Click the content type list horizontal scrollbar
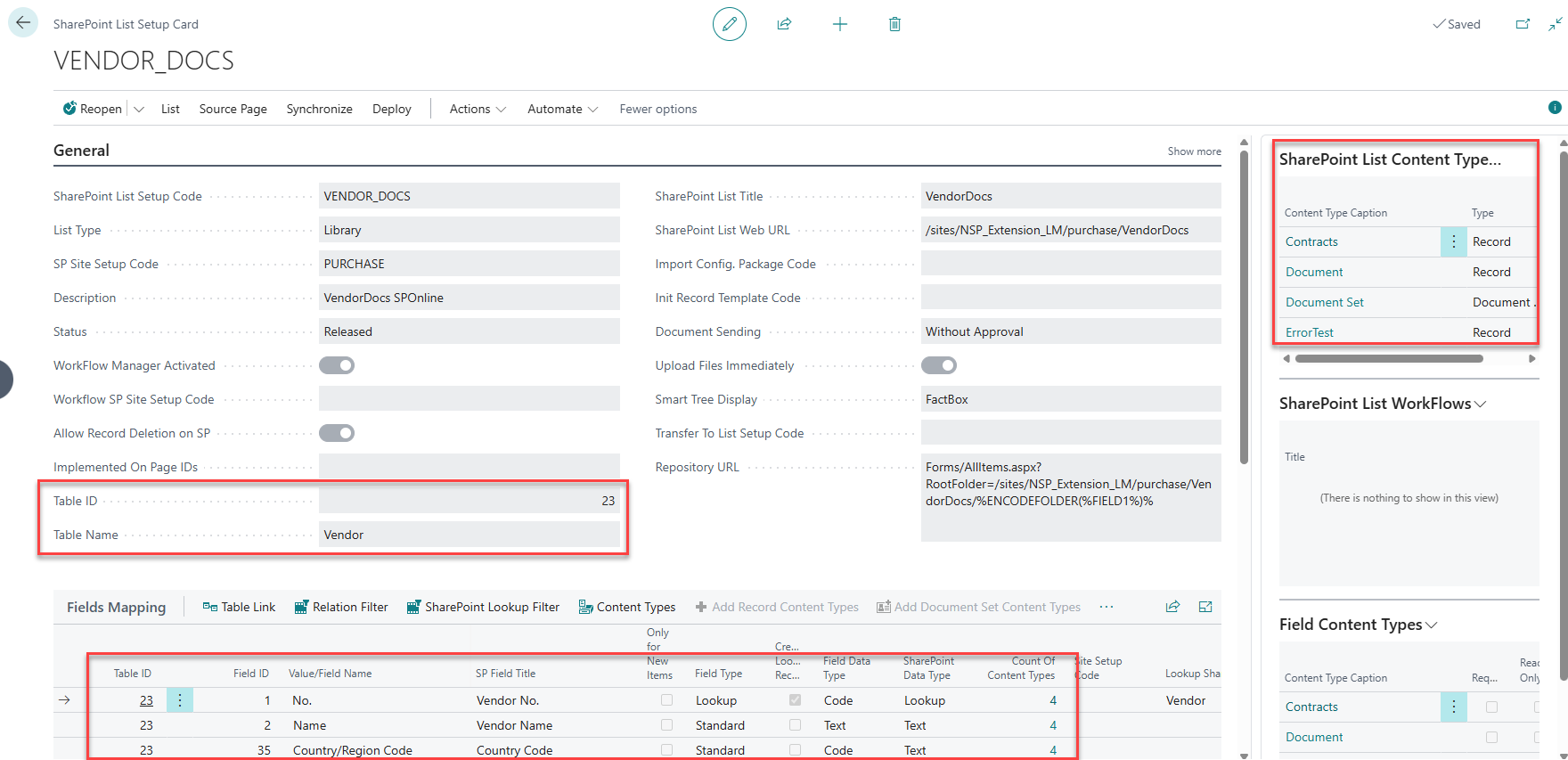 coord(1388,359)
